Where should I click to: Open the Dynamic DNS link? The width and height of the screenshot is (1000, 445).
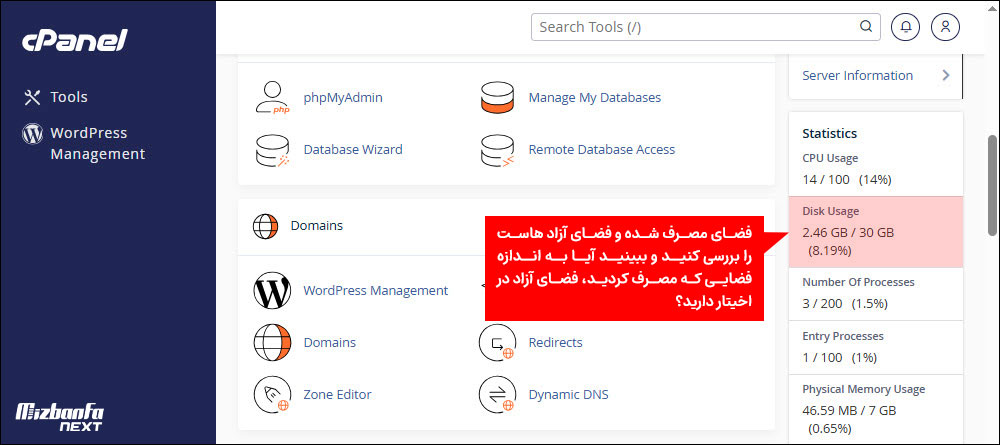(568, 395)
